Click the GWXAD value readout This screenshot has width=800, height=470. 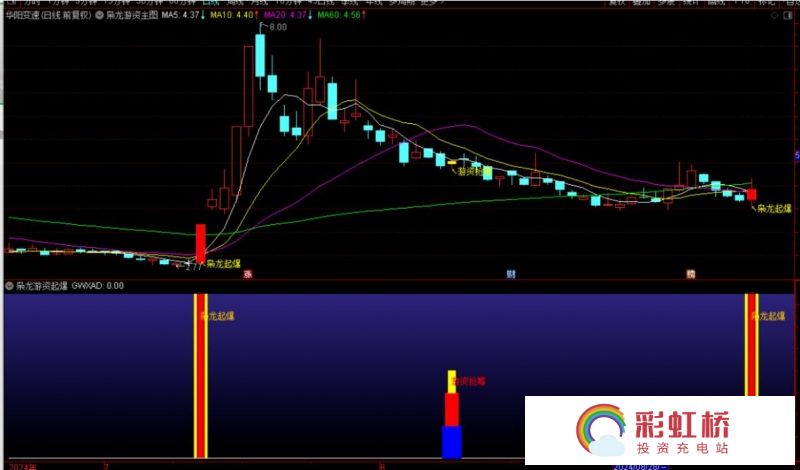(98, 285)
